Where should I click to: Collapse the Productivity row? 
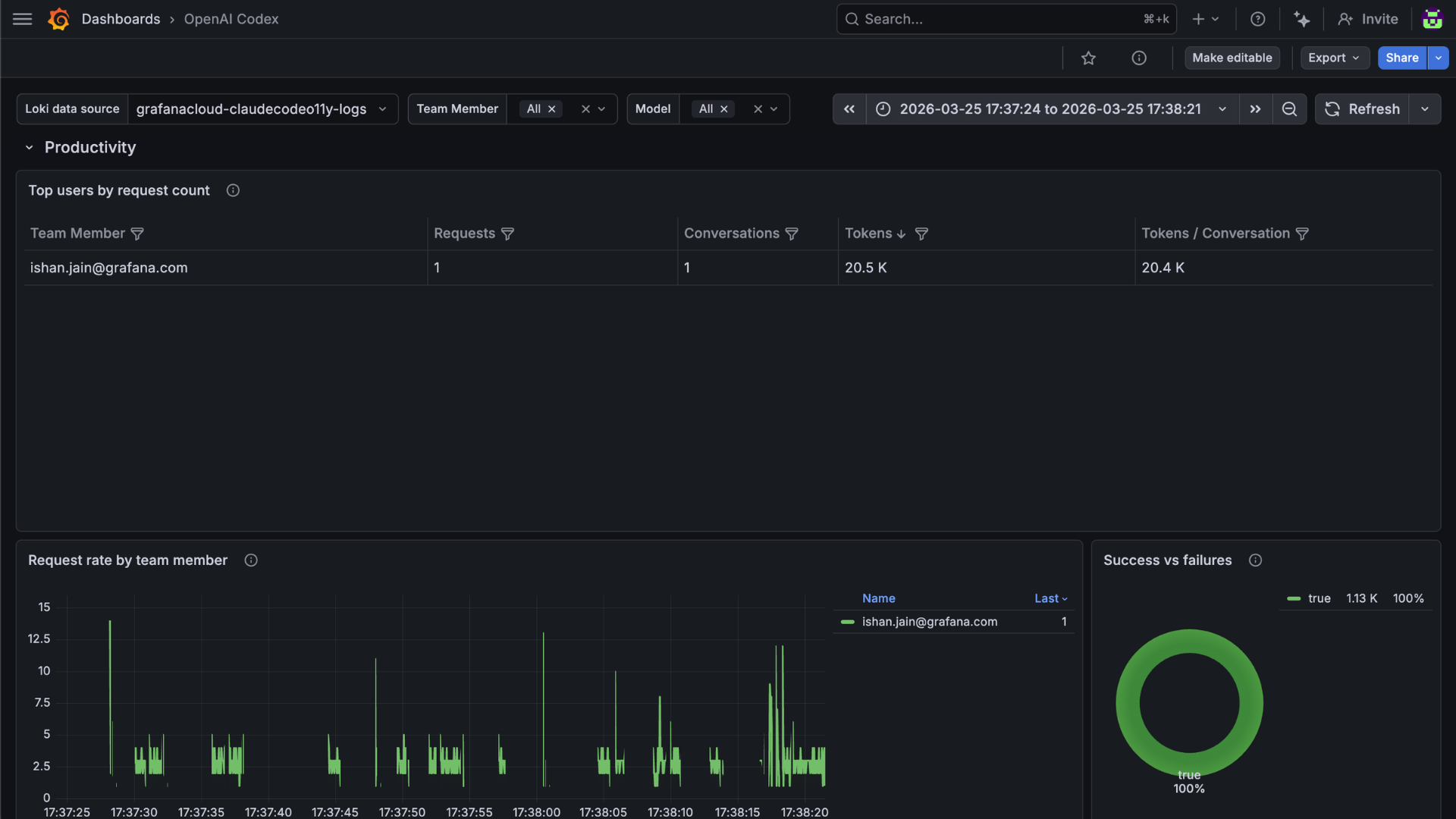pos(30,148)
